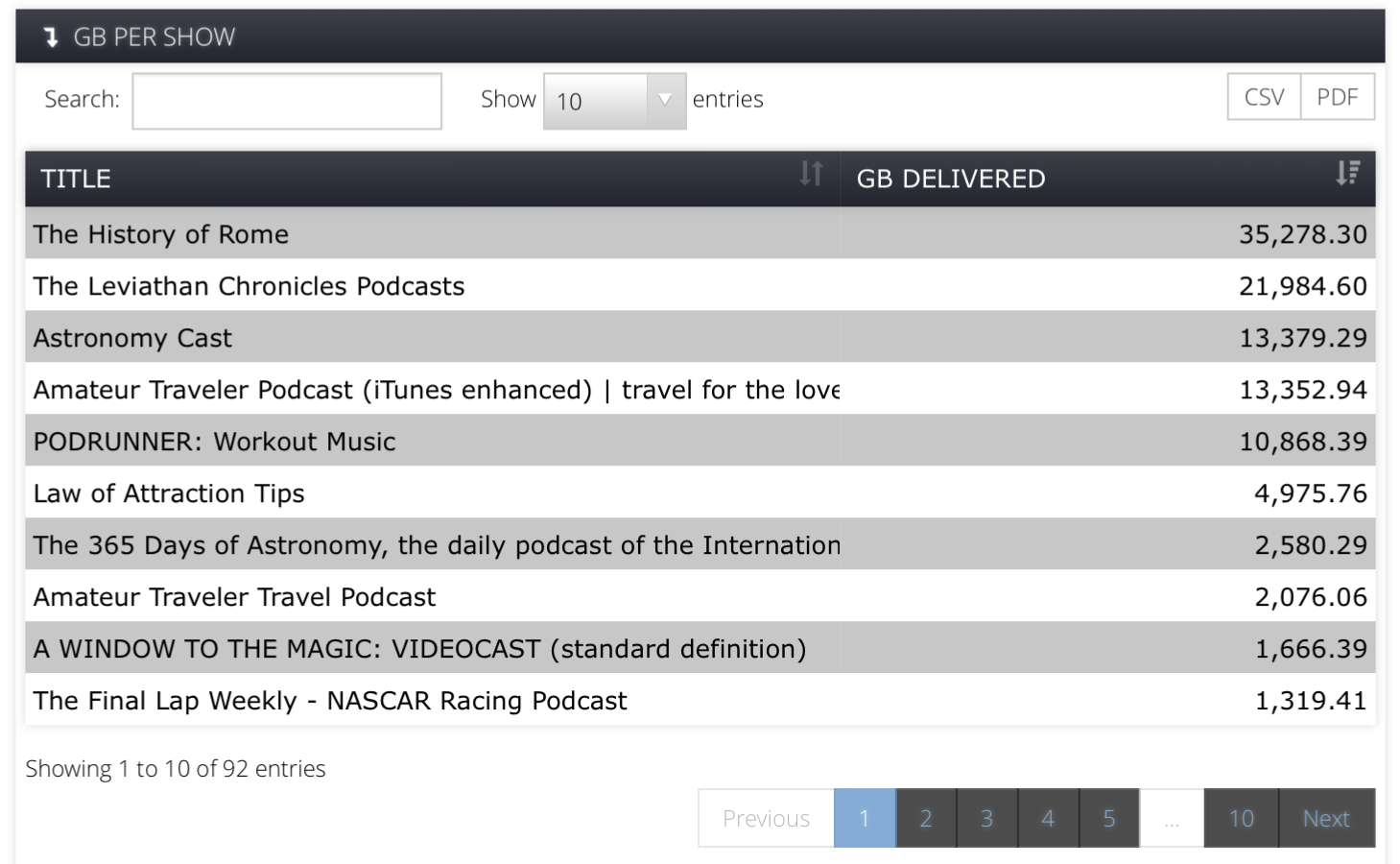Select current page 1 button

coord(865,818)
